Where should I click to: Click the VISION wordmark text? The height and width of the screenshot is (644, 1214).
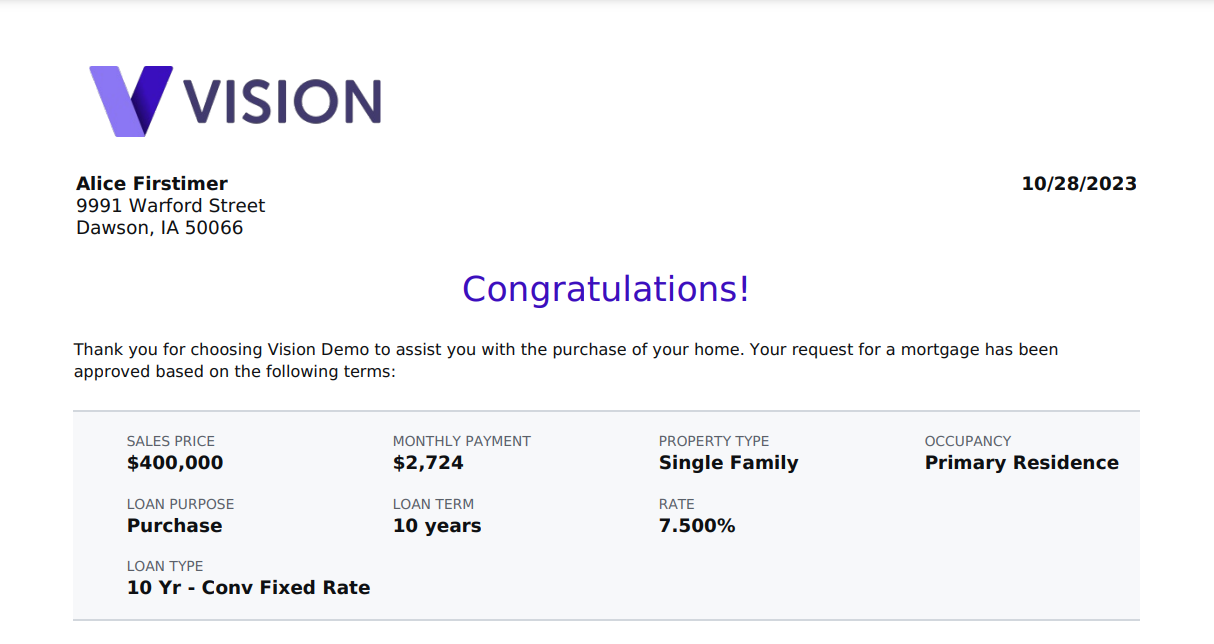pos(282,101)
